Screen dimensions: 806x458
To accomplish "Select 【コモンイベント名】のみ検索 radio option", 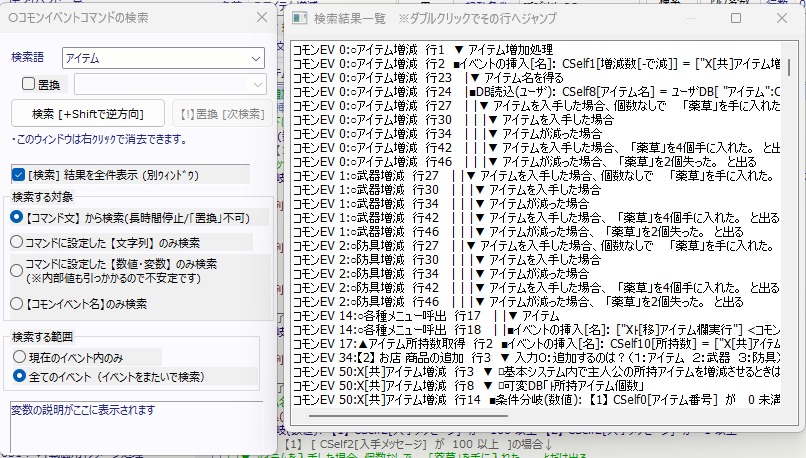I will [x=16, y=303].
